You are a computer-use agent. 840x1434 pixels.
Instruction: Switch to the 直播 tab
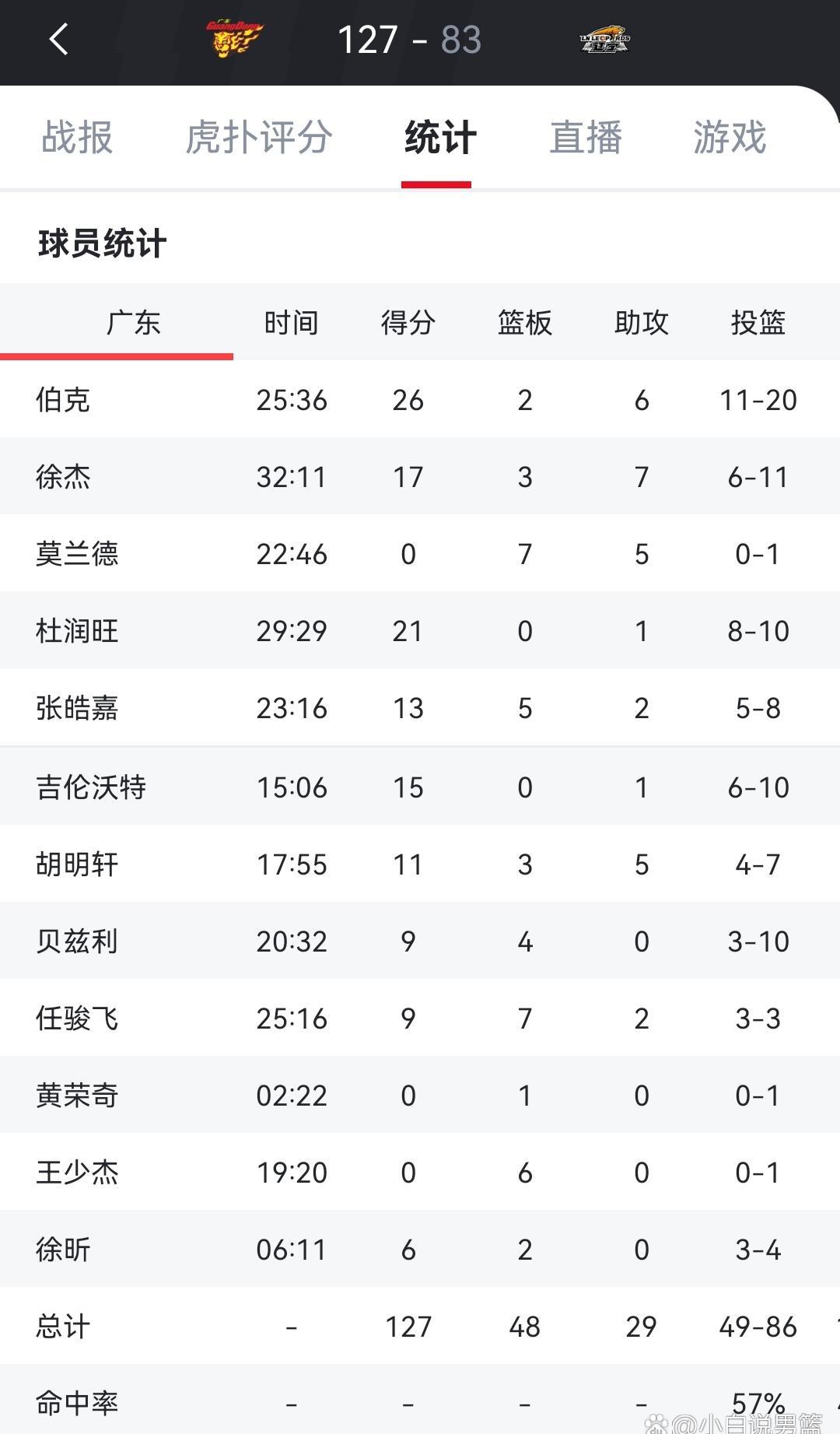[x=586, y=138]
